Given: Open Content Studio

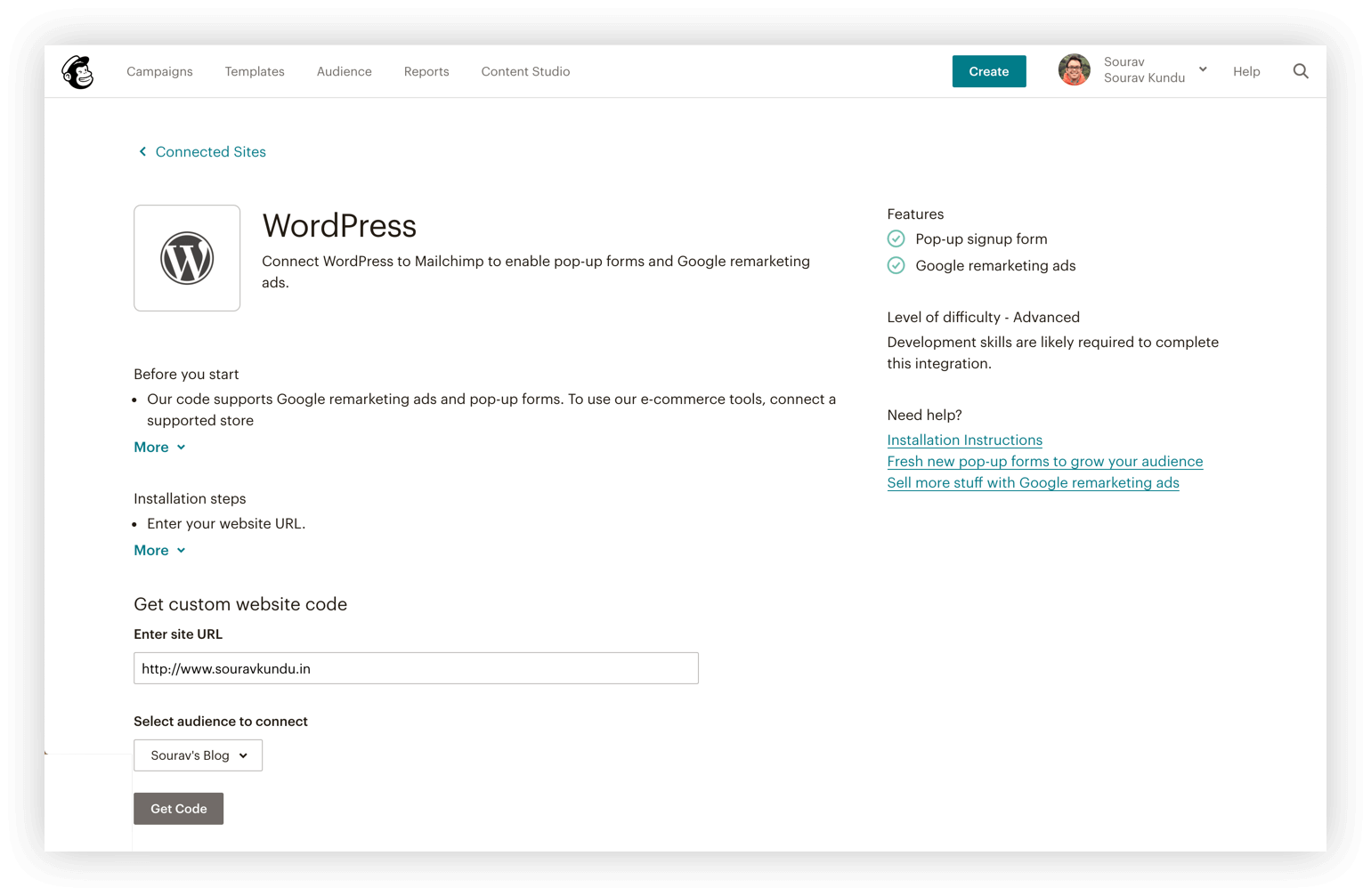Looking at the screenshot, I should pos(525,71).
